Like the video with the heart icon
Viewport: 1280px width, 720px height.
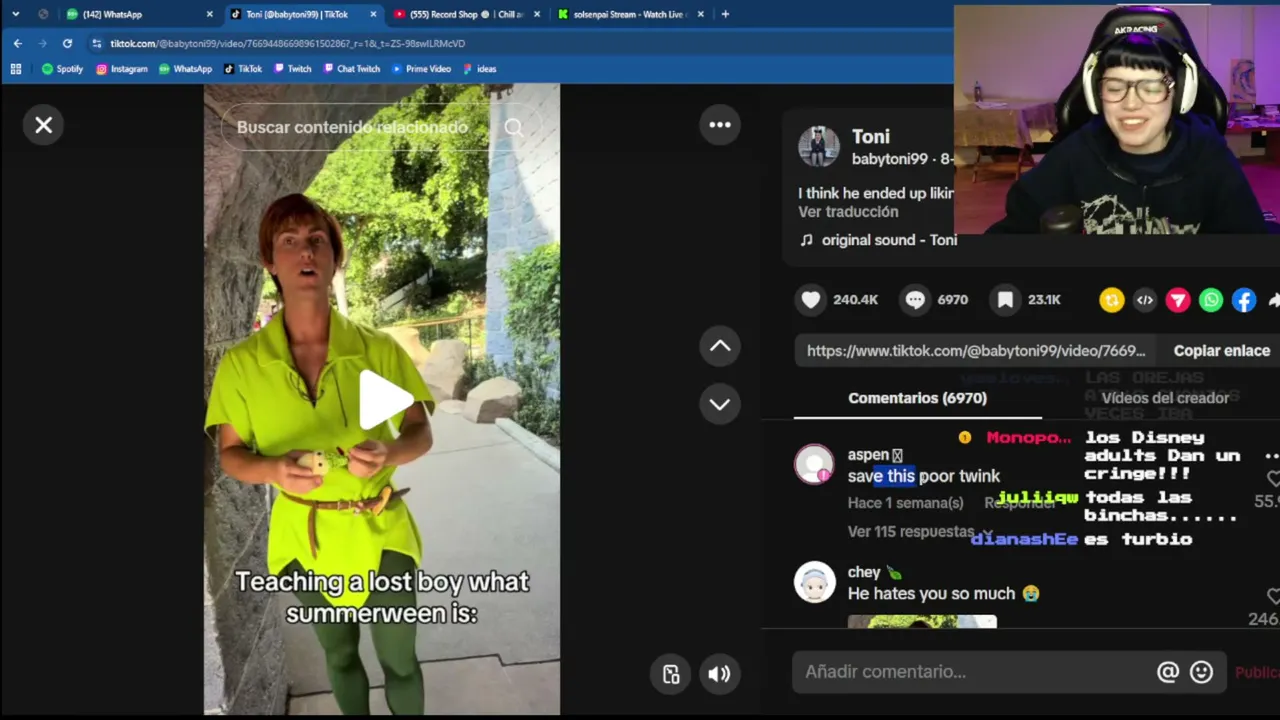tap(811, 300)
